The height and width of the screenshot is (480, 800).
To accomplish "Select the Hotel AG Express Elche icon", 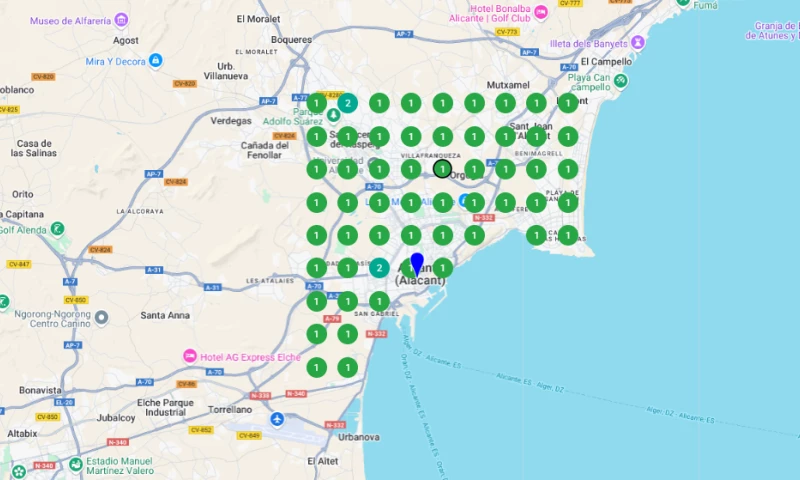I will coord(189,356).
